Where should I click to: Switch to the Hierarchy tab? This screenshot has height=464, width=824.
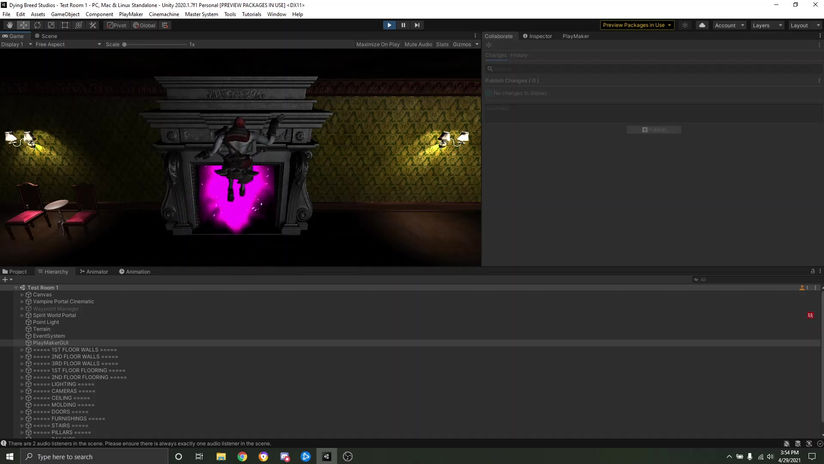53,272
